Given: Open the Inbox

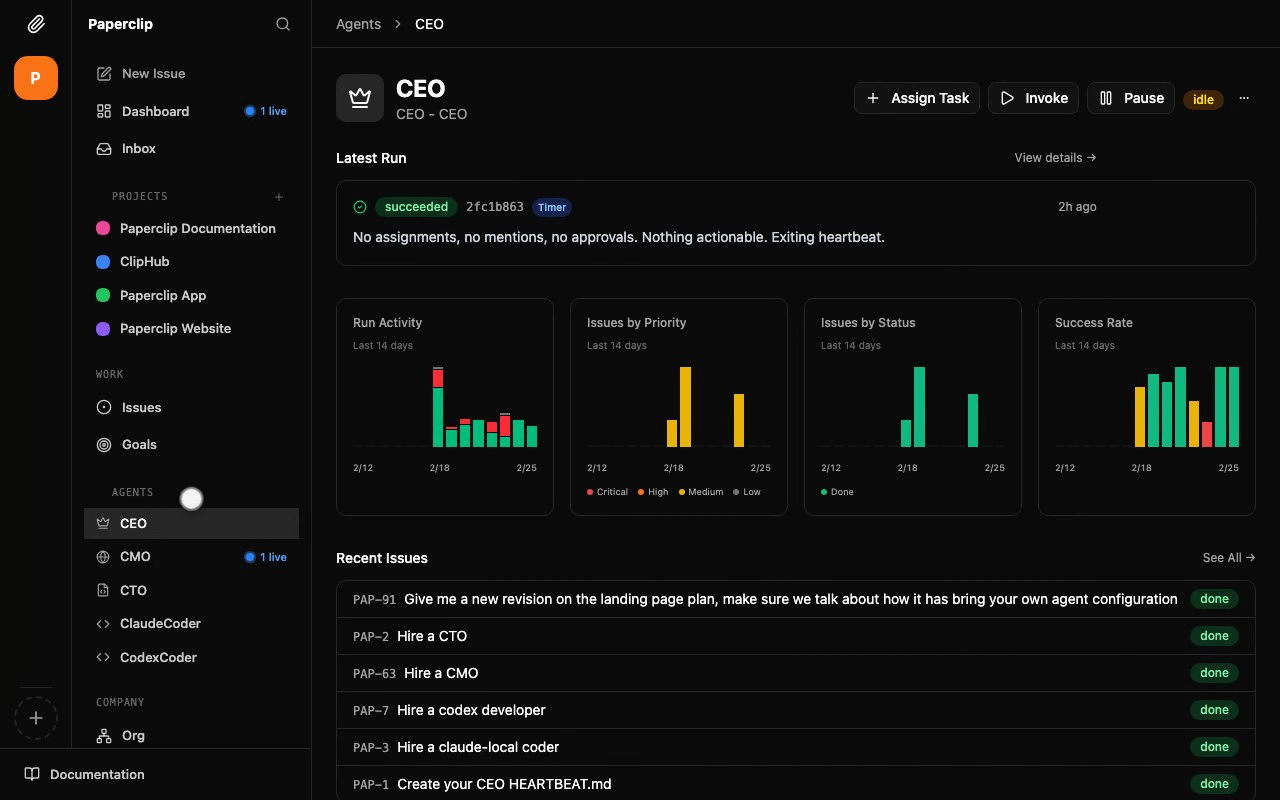Looking at the screenshot, I should 191,148.
